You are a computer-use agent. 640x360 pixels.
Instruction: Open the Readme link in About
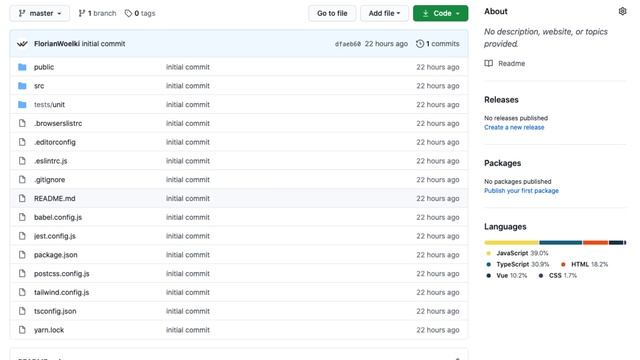pyautogui.click(x=511, y=63)
